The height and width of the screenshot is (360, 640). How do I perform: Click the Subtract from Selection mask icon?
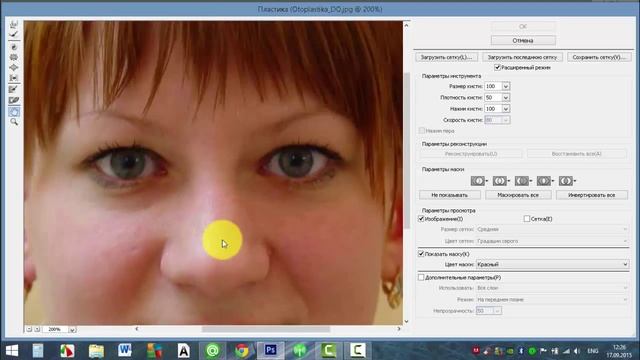click(x=522, y=181)
